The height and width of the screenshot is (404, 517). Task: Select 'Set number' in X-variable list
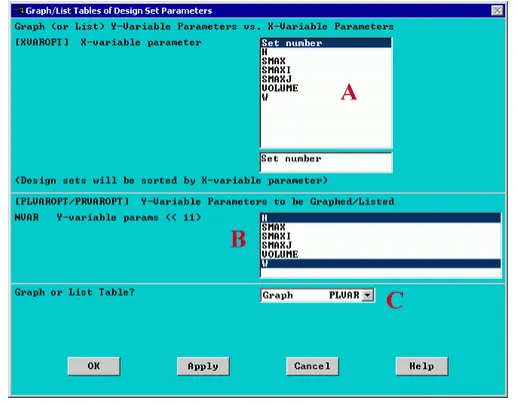pyautogui.click(x=326, y=43)
